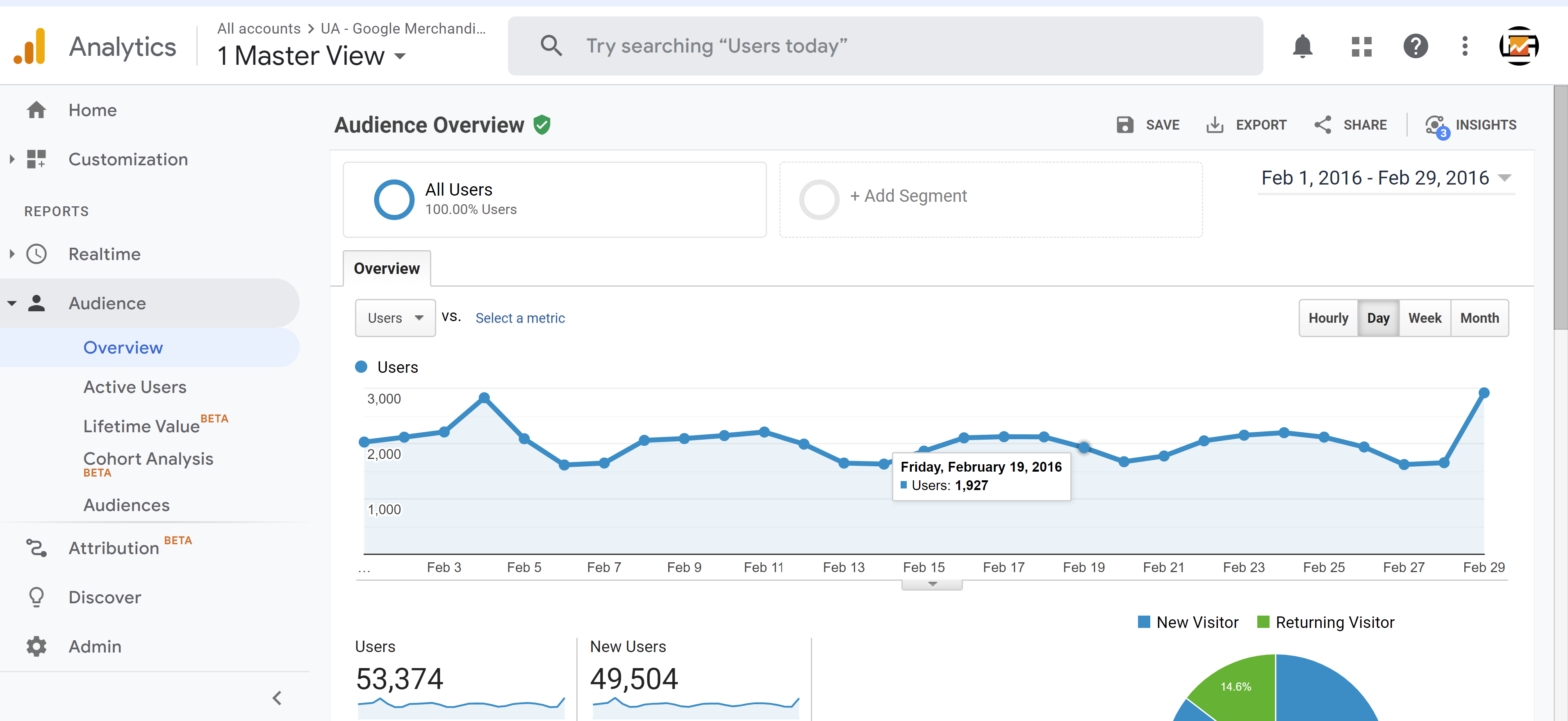The height and width of the screenshot is (721, 1568).
Task: Open the 1 Master View dropdown
Action: pos(312,56)
